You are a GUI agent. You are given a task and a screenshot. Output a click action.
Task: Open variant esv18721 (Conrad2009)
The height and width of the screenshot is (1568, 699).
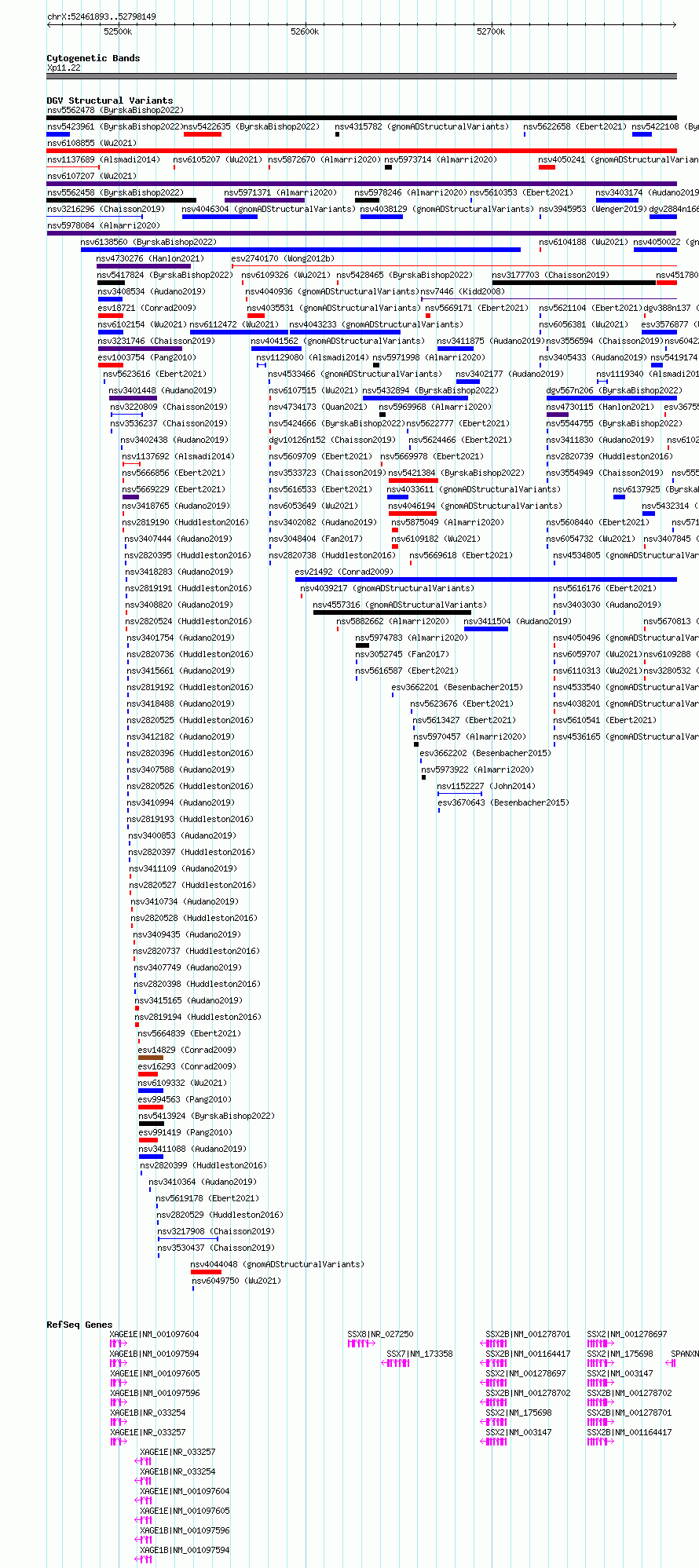147,308
